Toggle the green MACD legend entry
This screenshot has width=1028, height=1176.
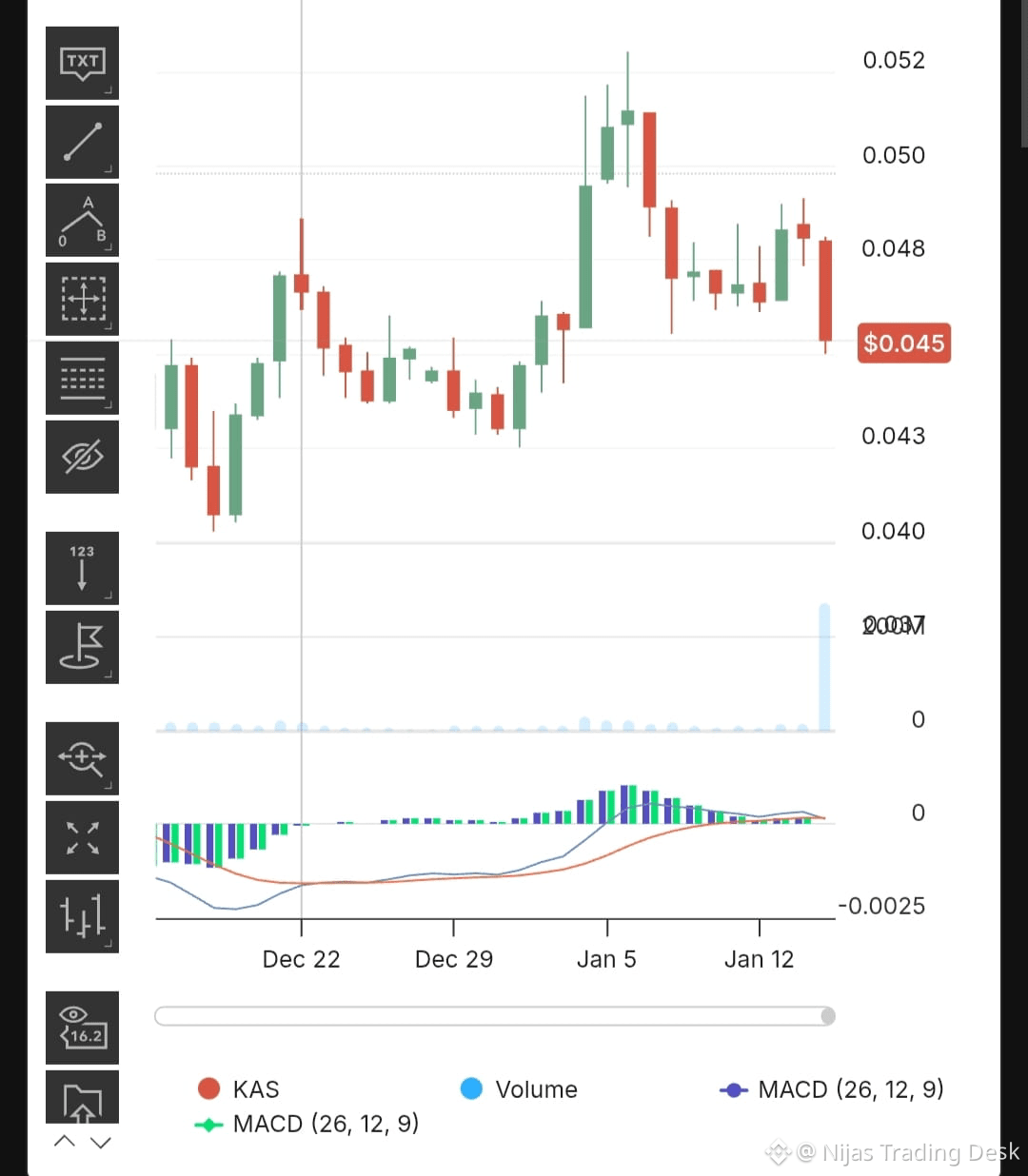306,1124
